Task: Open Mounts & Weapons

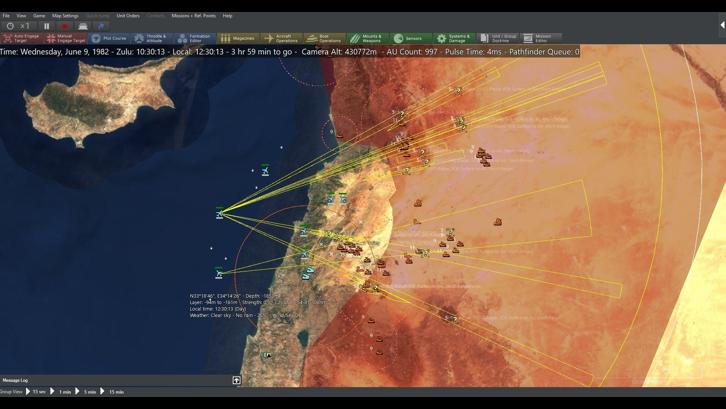Action: (368, 38)
